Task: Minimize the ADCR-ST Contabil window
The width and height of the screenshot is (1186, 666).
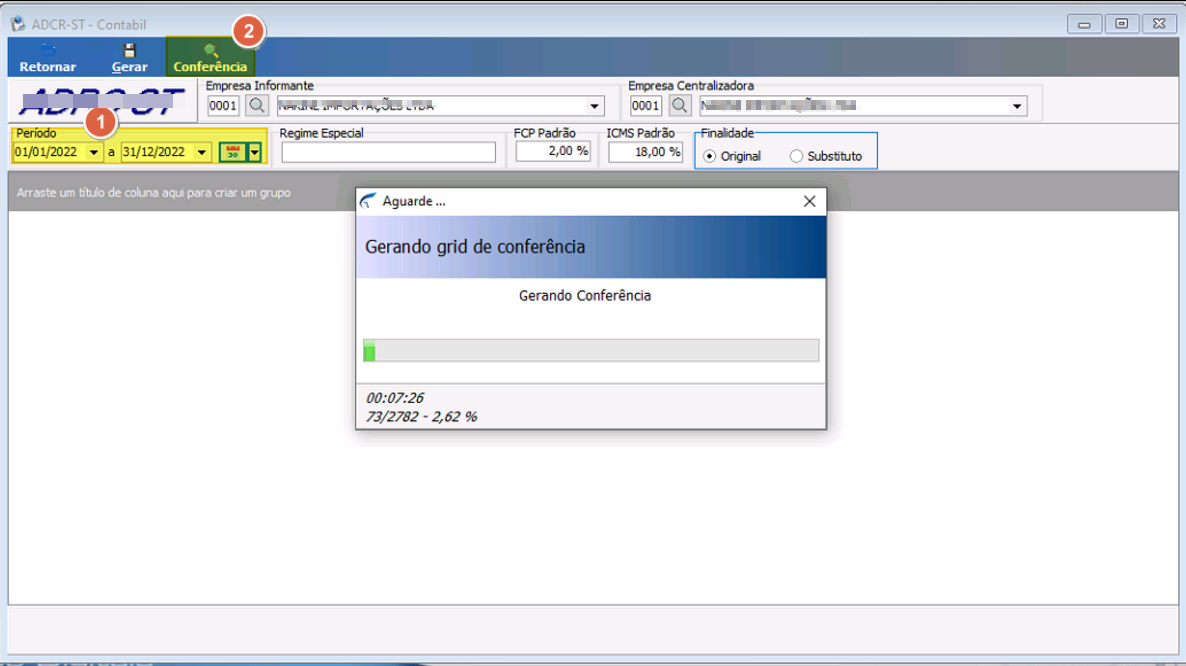Action: [x=1084, y=24]
